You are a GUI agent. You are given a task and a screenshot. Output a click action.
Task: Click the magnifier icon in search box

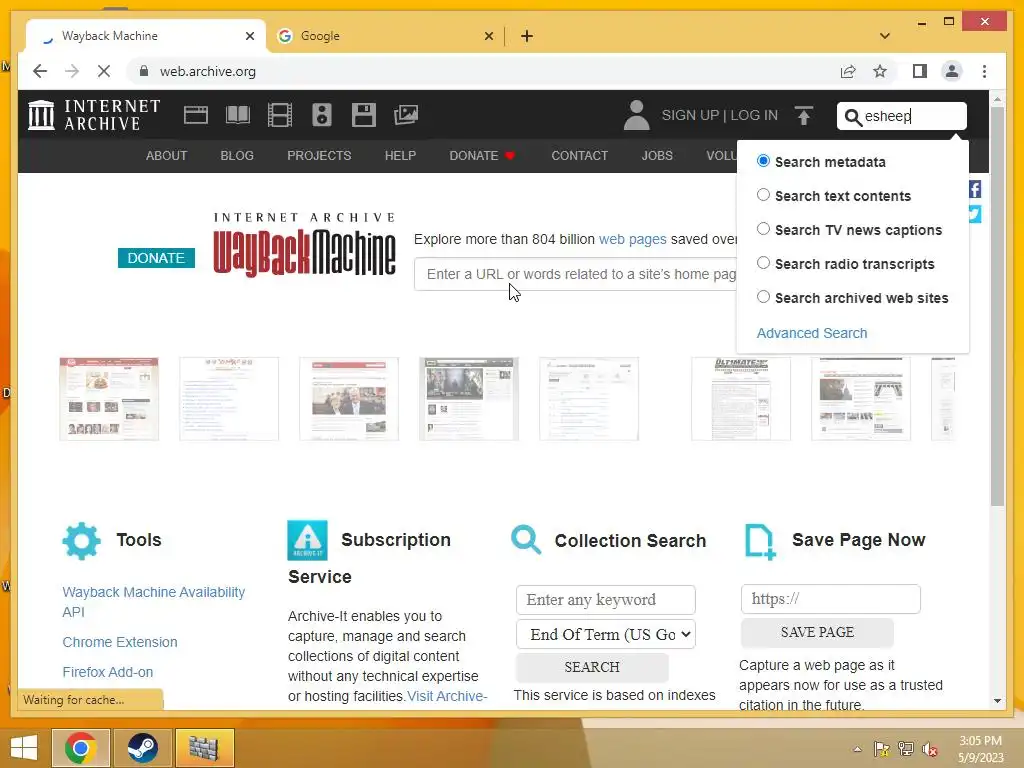(852, 117)
